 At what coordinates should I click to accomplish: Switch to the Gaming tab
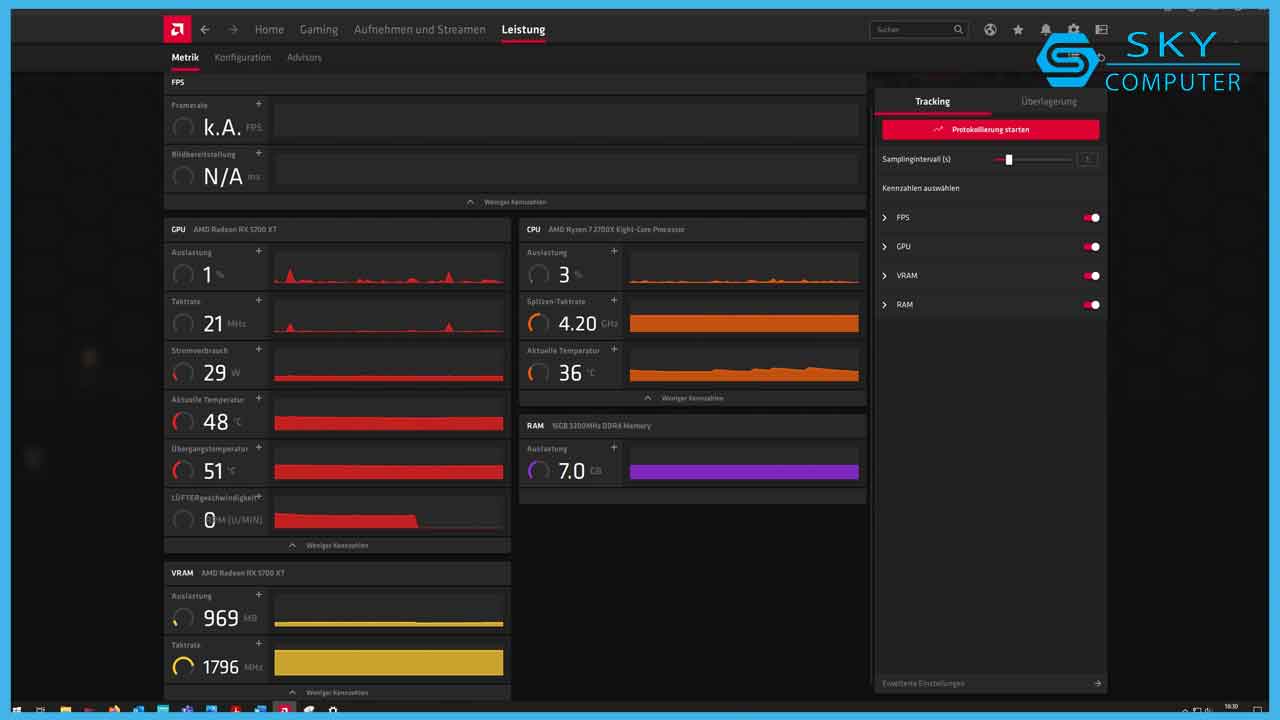point(319,30)
